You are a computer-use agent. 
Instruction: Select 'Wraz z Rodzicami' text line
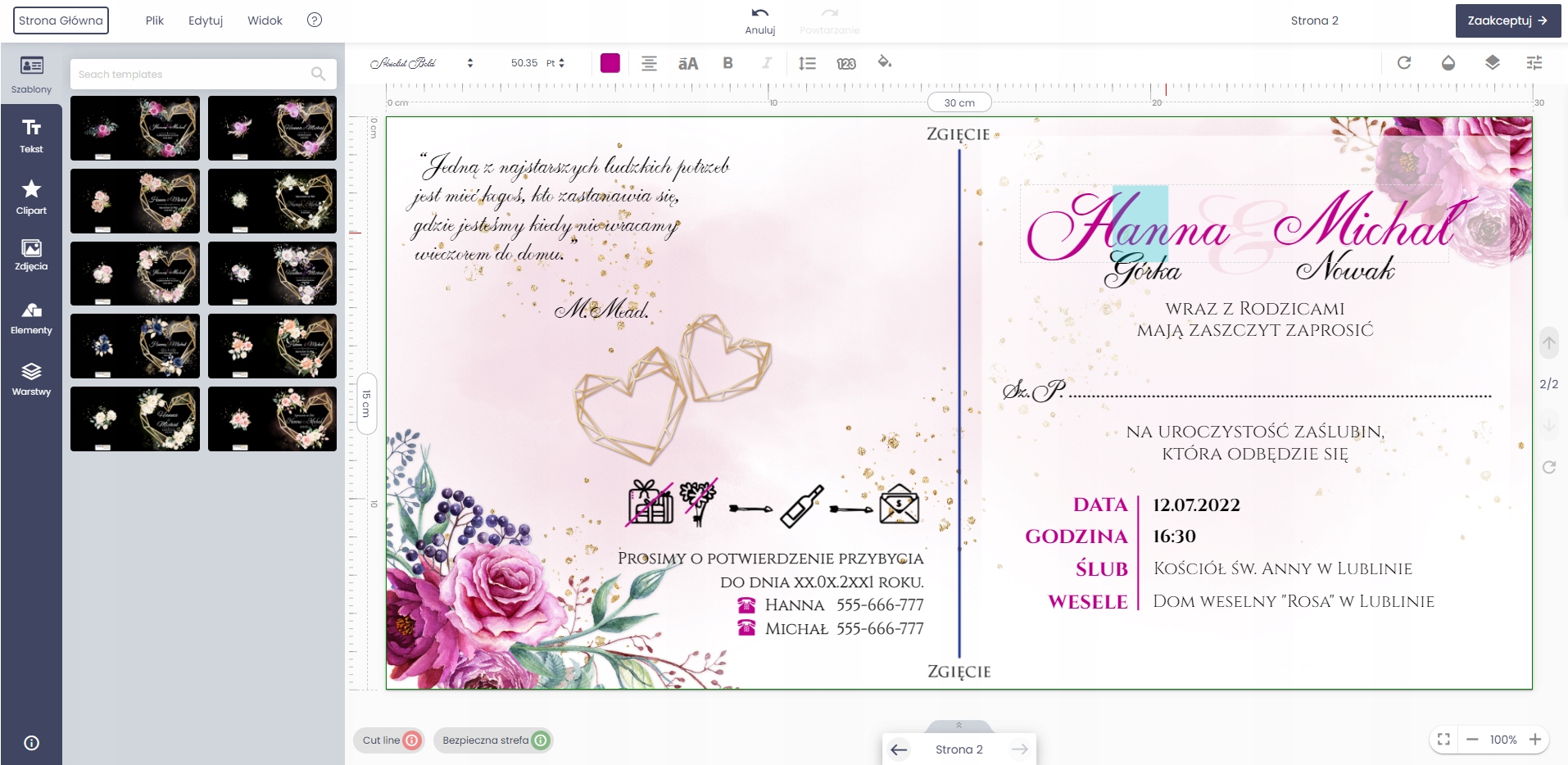point(1255,309)
